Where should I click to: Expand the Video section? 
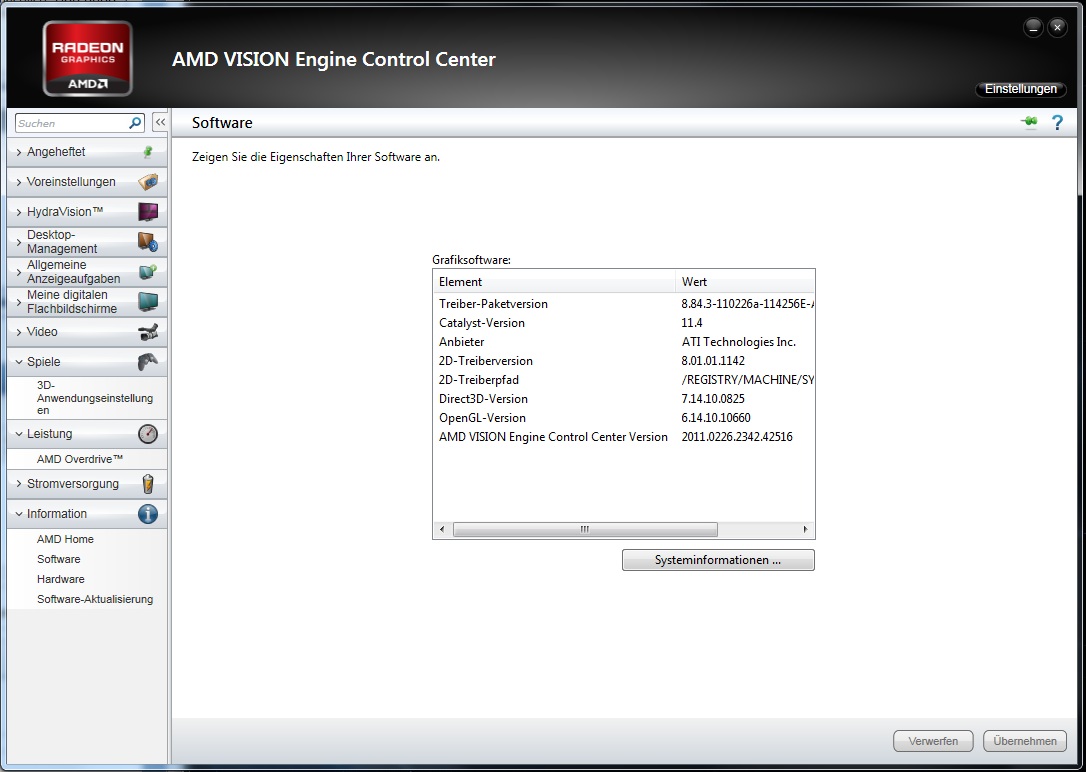[87, 332]
